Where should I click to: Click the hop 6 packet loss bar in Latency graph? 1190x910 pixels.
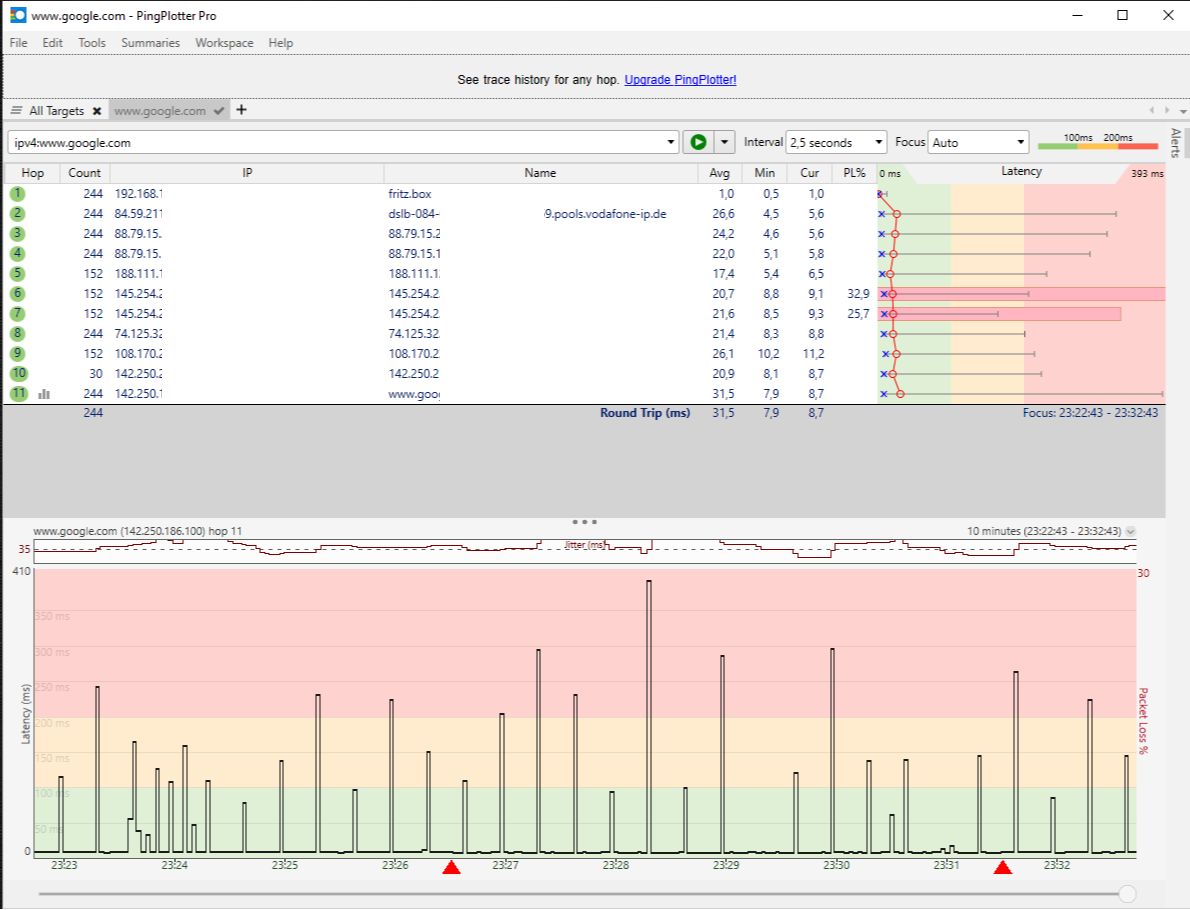click(x=1022, y=294)
